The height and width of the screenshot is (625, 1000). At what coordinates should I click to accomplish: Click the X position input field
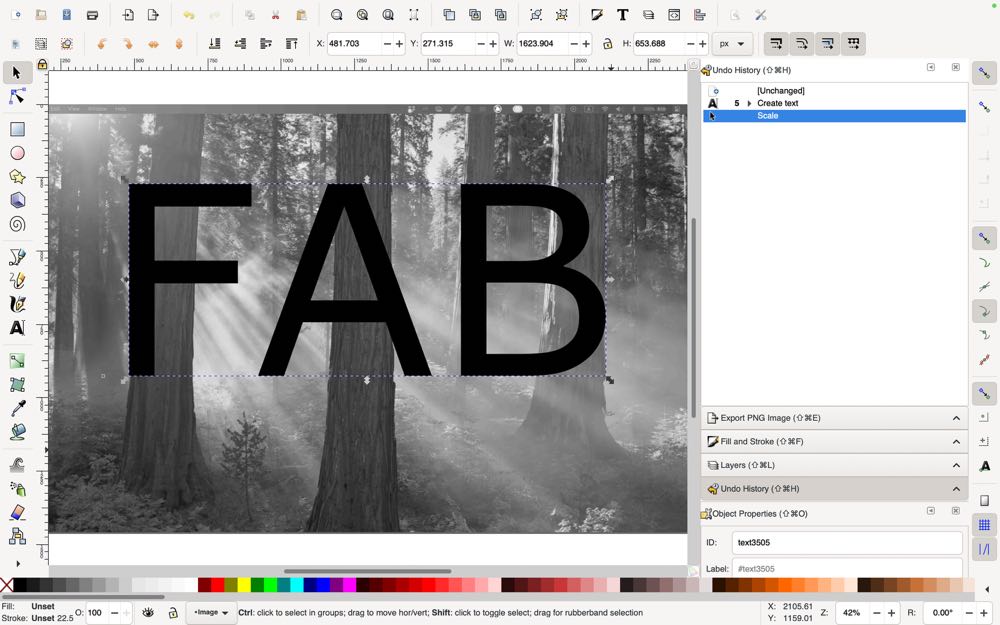point(354,43)
